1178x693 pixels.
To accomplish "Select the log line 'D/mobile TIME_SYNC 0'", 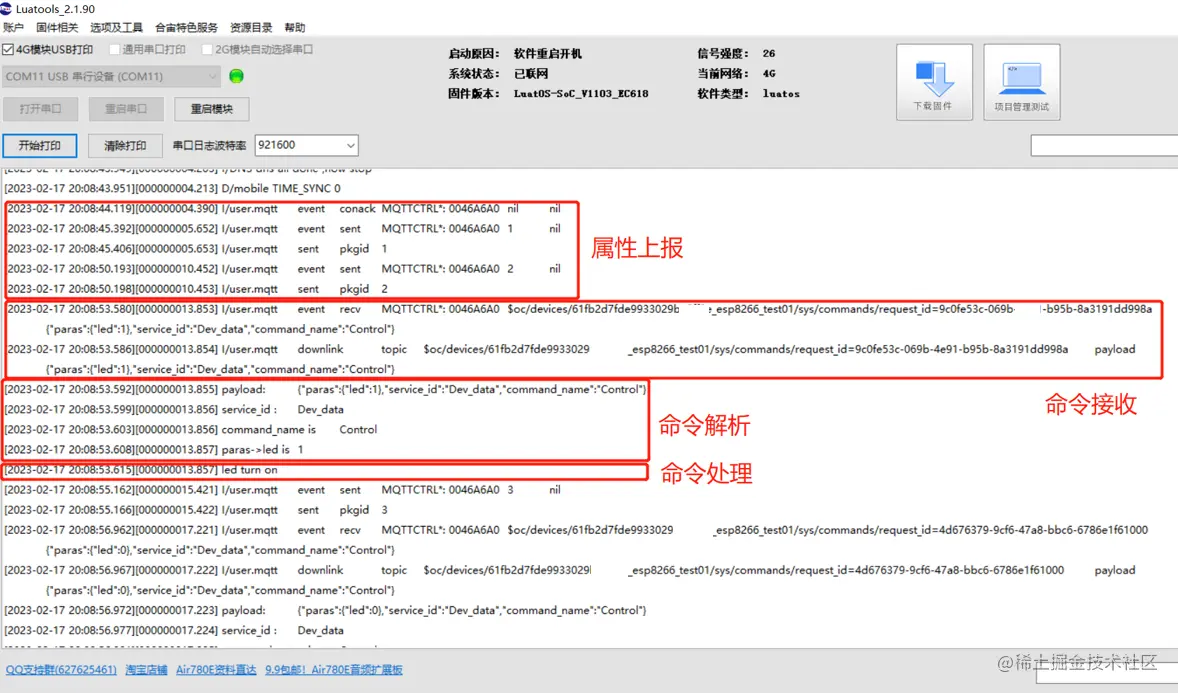I will coord(173,188).
